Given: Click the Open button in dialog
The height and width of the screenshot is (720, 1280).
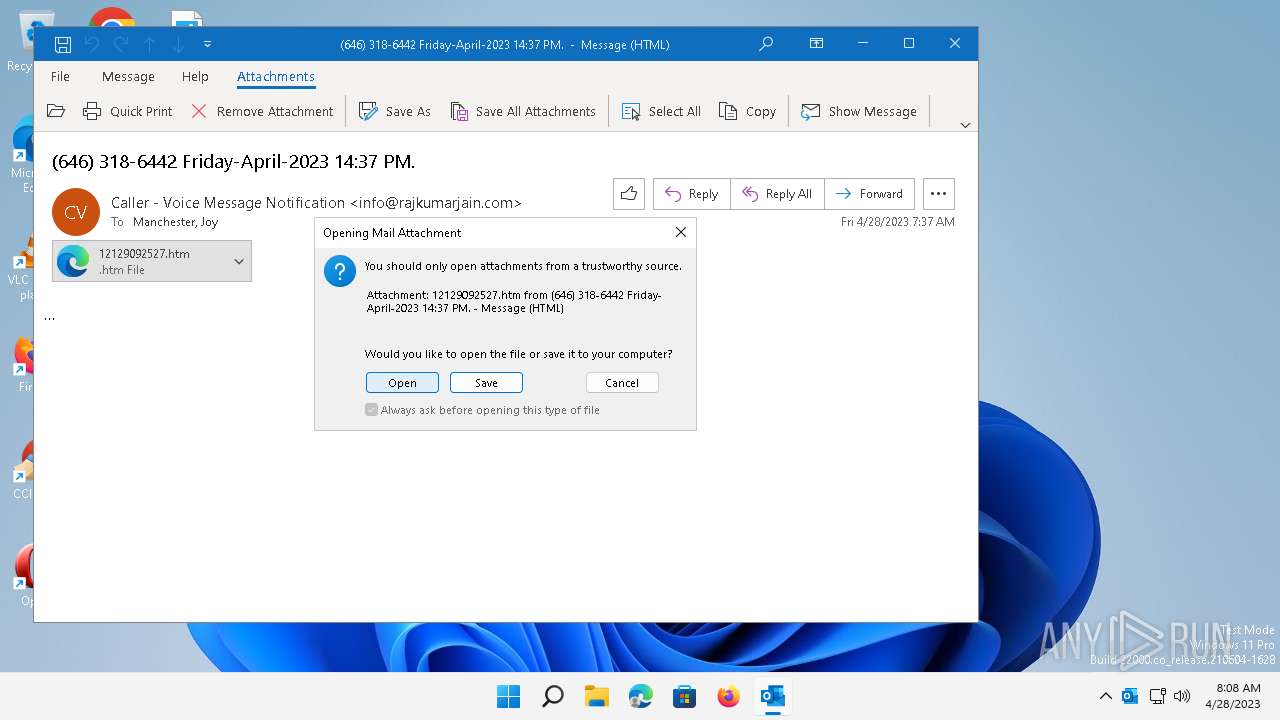Looking at the screenshot, I should 402,383.
